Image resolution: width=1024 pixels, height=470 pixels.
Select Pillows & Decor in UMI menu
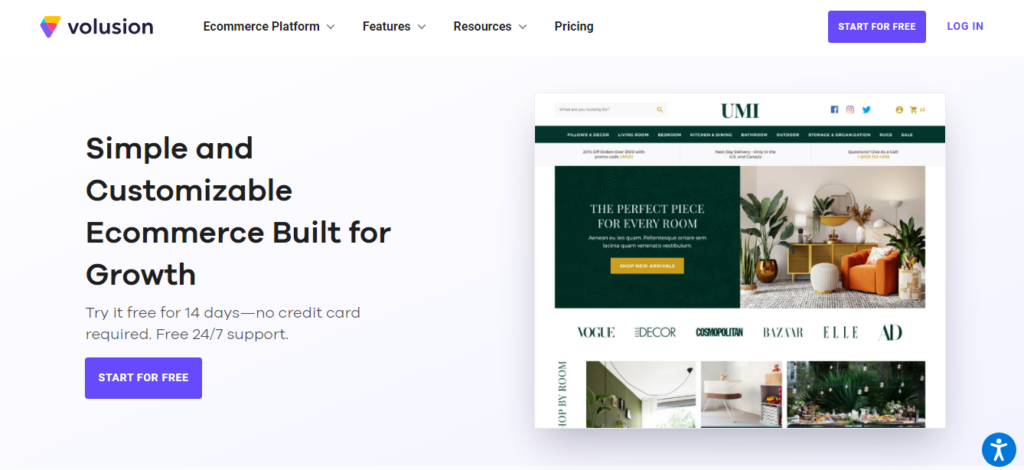pos(588,134)
